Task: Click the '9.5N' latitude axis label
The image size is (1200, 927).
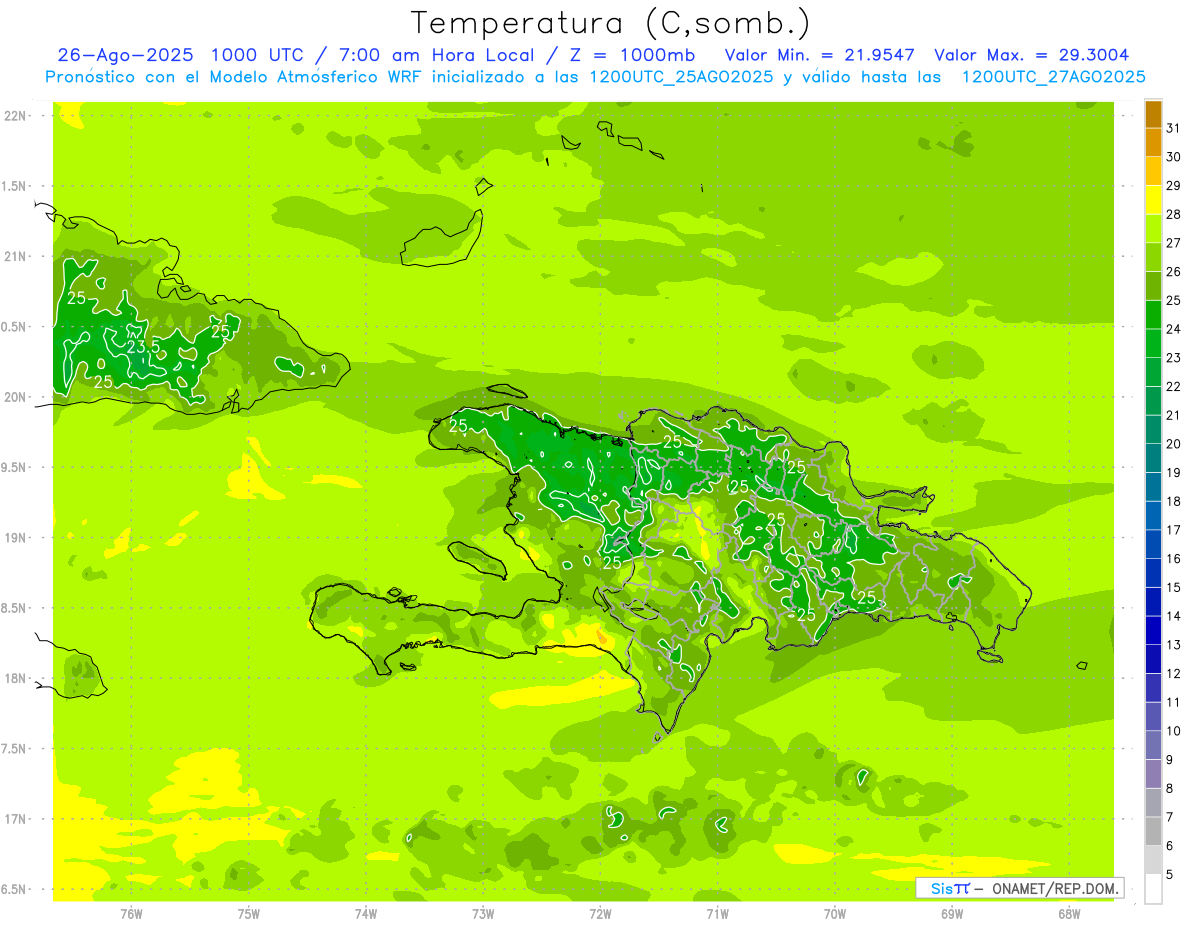Action: click(x=15, y=468)
